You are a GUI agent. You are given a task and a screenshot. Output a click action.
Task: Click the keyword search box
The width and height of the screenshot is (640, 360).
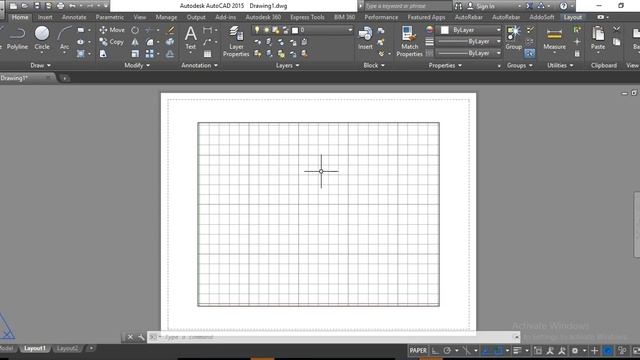407,6
